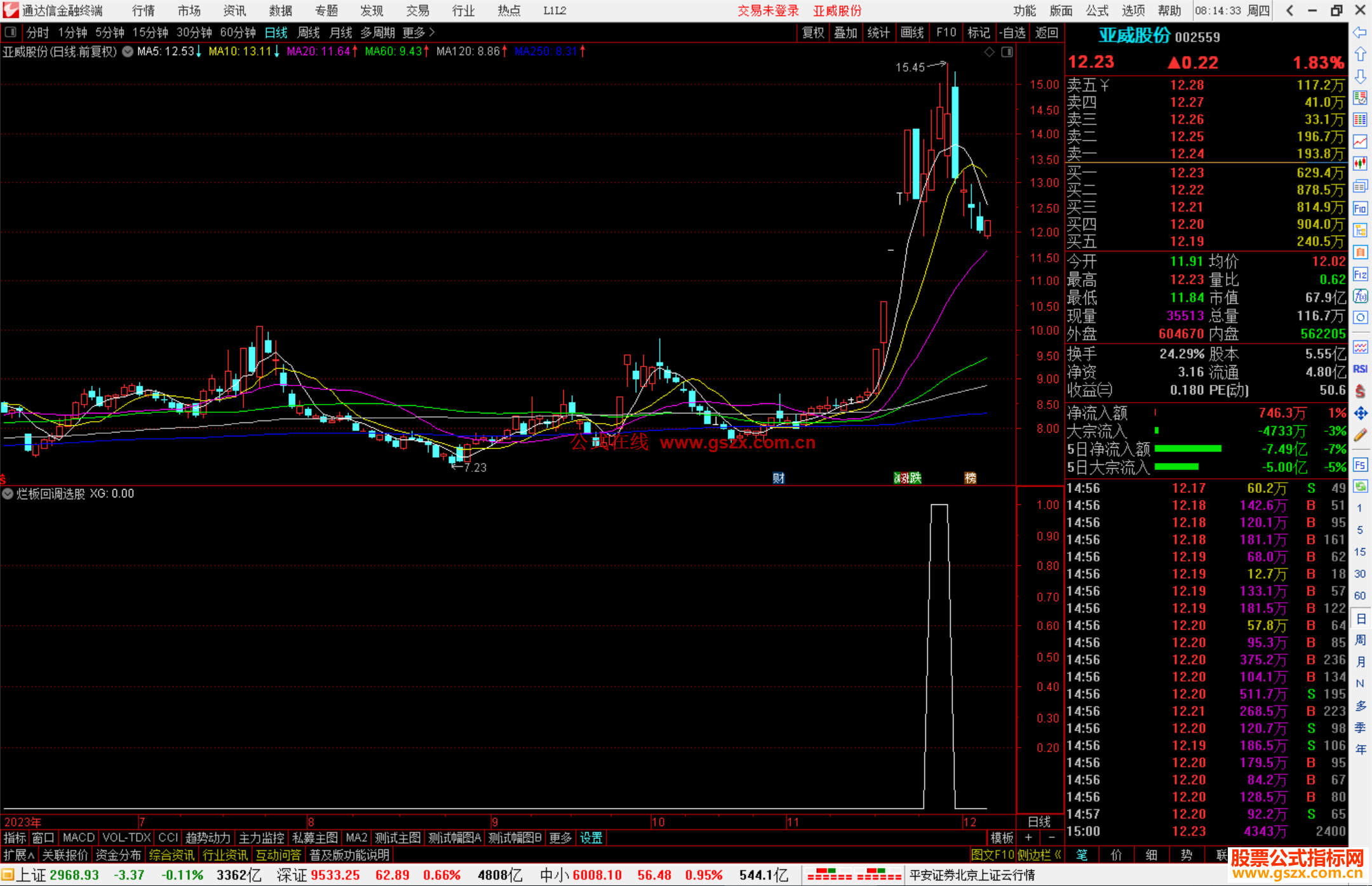The height and width of the screenshot is (886, 1372).
Task: Click the 复权 button
Action: point(812,32)
